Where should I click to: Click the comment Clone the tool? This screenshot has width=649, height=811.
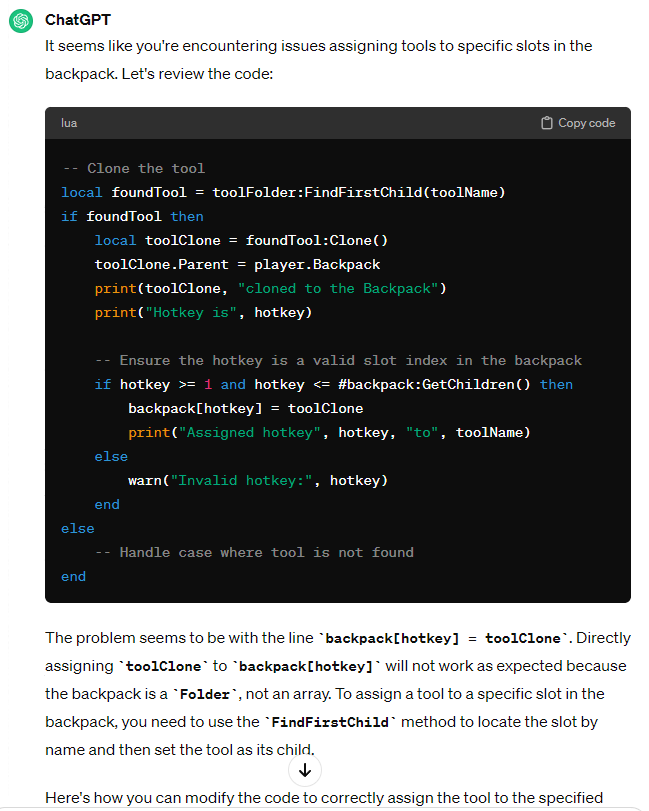pyautogui.click(x=135, y=168)
